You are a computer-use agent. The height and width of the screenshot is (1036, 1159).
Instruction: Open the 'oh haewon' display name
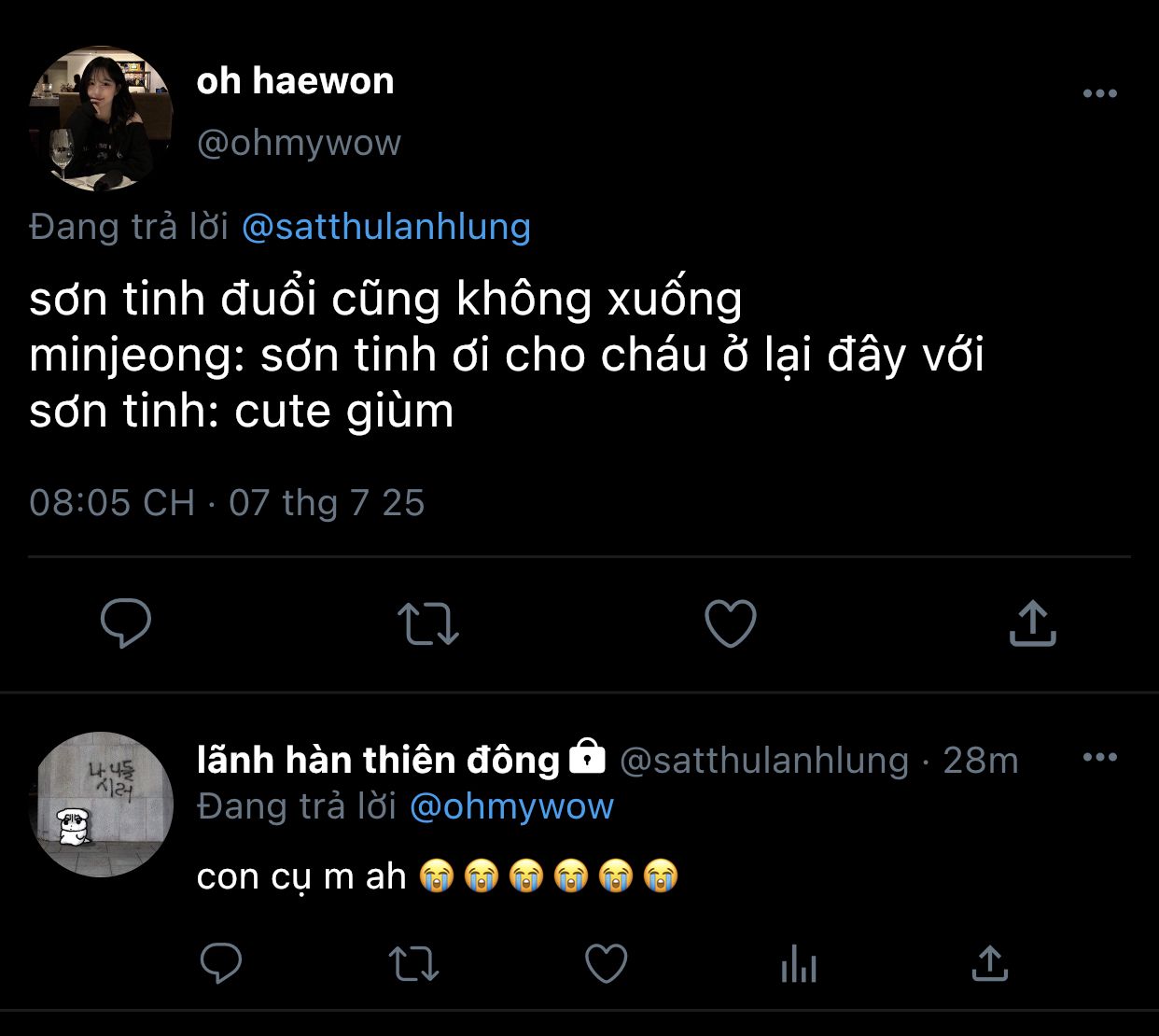295,81
